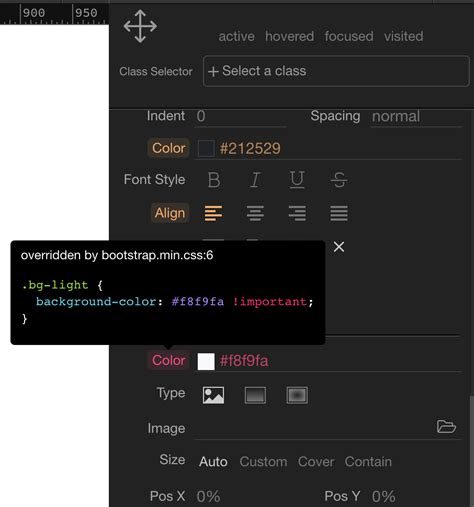Click the X icon beside the tooltip
This screenshot has height=507, width=474.
(339, 247)
